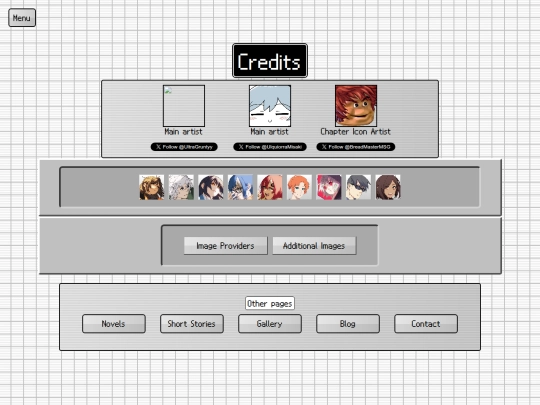Follow @UltraGruntyy on X
The image size is (540, 405).
coord(184,147)
